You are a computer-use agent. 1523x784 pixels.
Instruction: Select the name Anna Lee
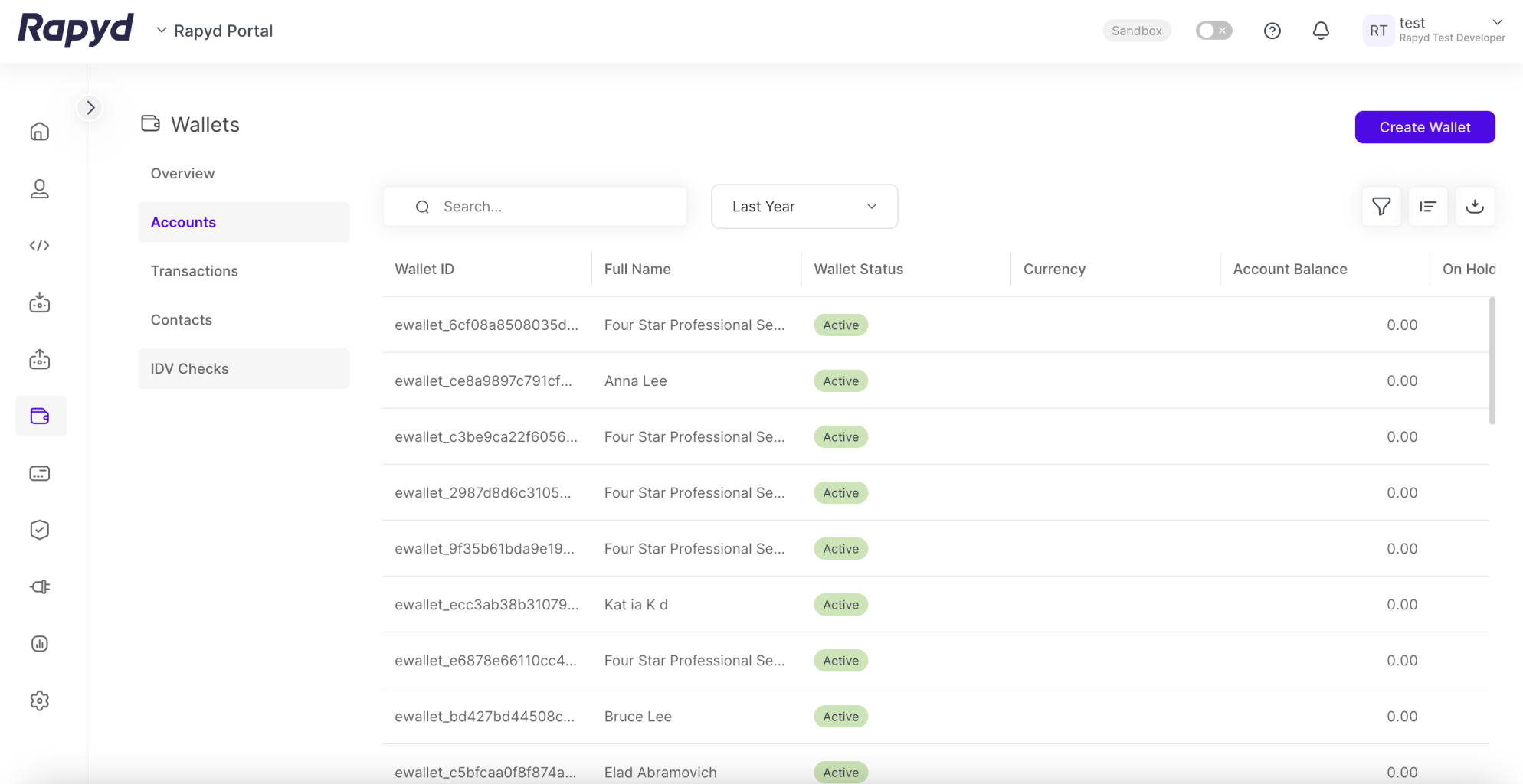pos(636,381)
